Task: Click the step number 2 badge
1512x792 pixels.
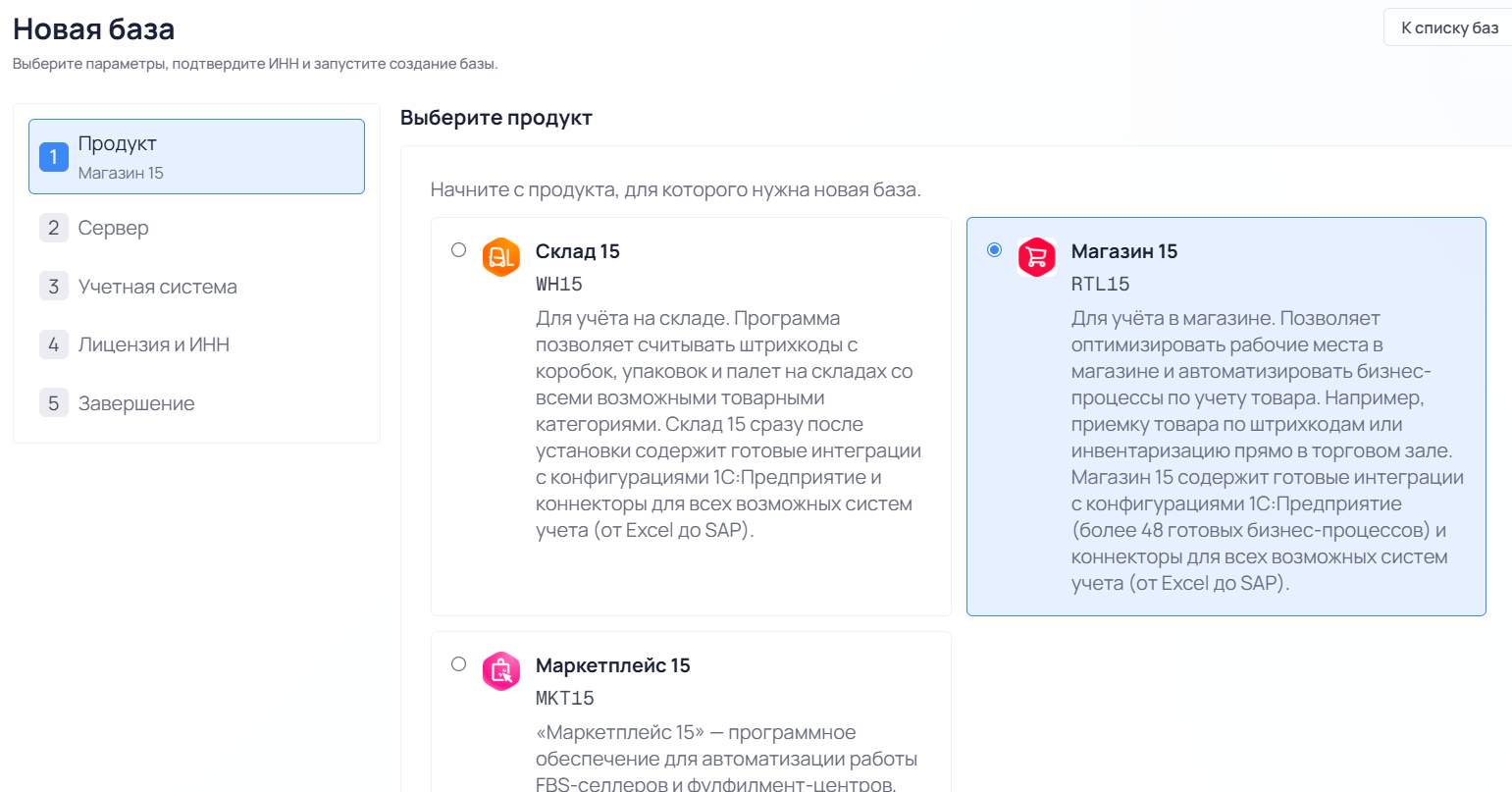Action: (54, 228)
